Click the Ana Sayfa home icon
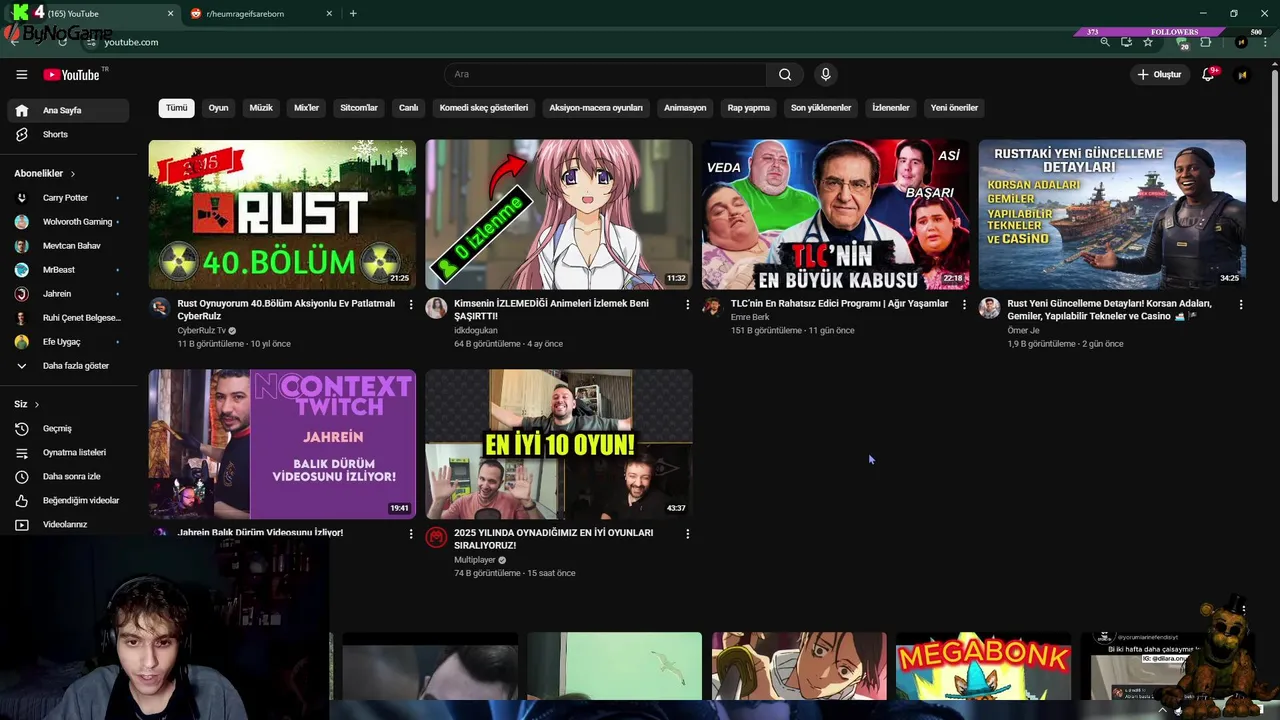Image resolution: width=1280 pixels, height=720 pixels. (21, 110)
